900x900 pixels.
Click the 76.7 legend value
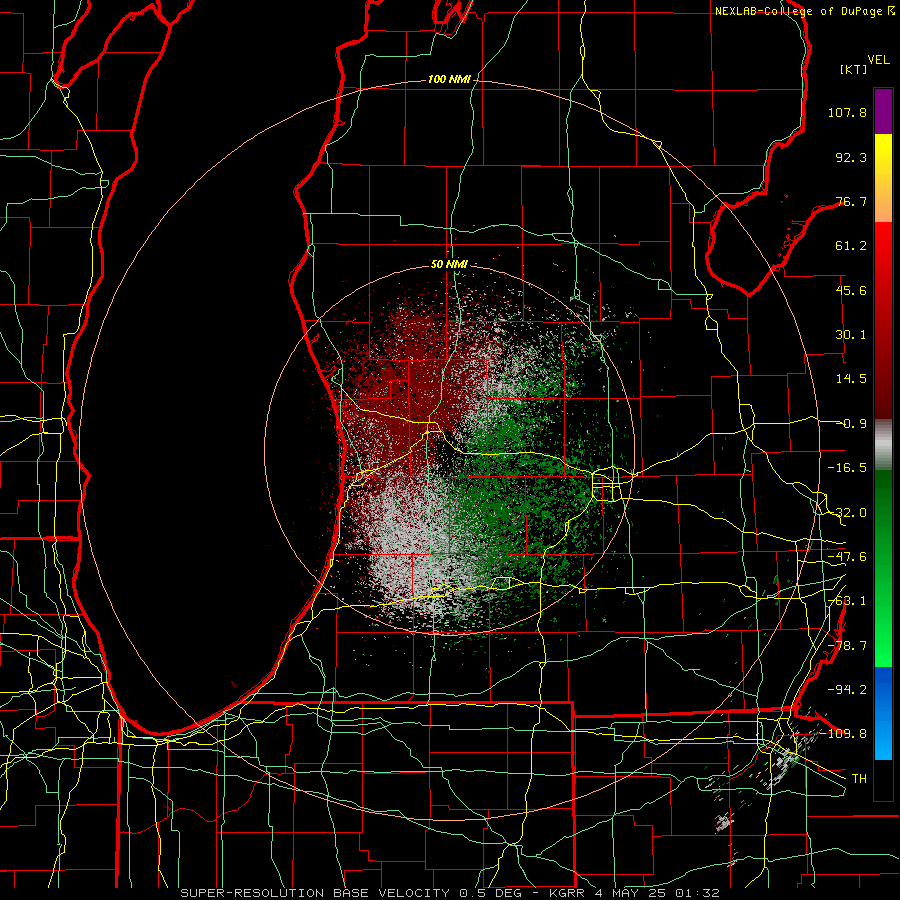click(851, 201)
